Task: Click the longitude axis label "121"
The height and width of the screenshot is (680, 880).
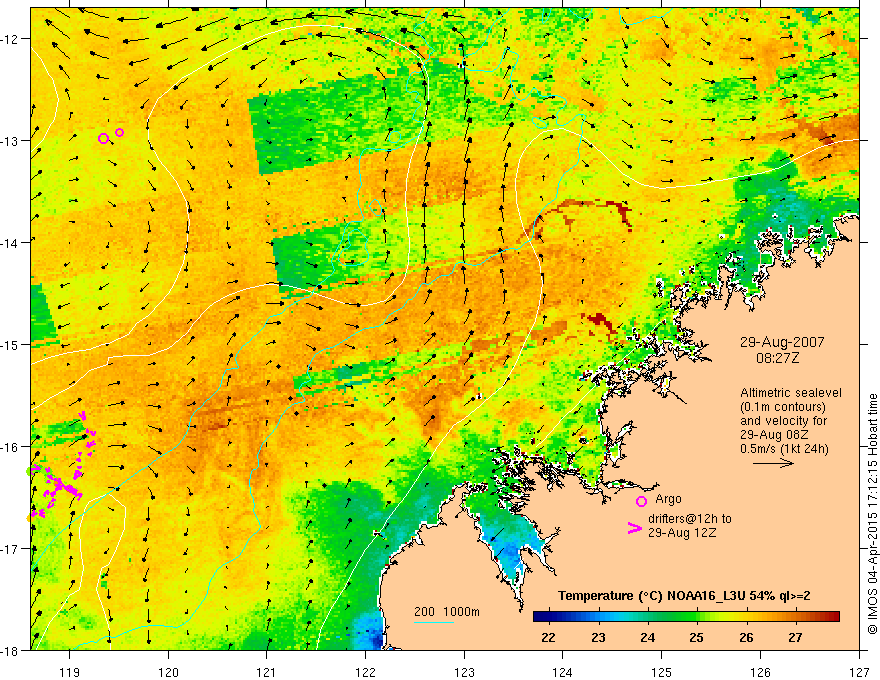Action: (x=266, y=672)
